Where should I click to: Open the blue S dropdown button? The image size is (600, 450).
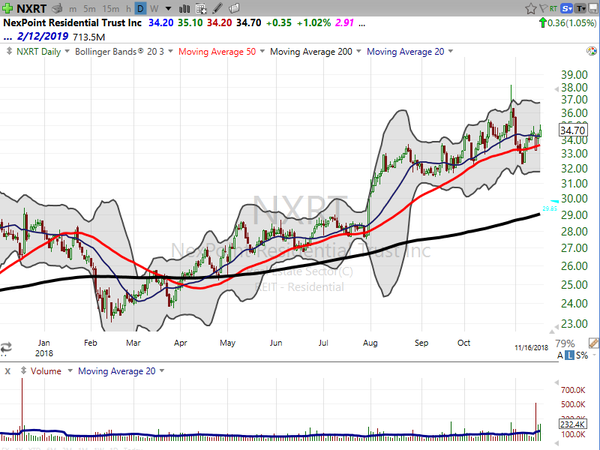click(566, 8)
